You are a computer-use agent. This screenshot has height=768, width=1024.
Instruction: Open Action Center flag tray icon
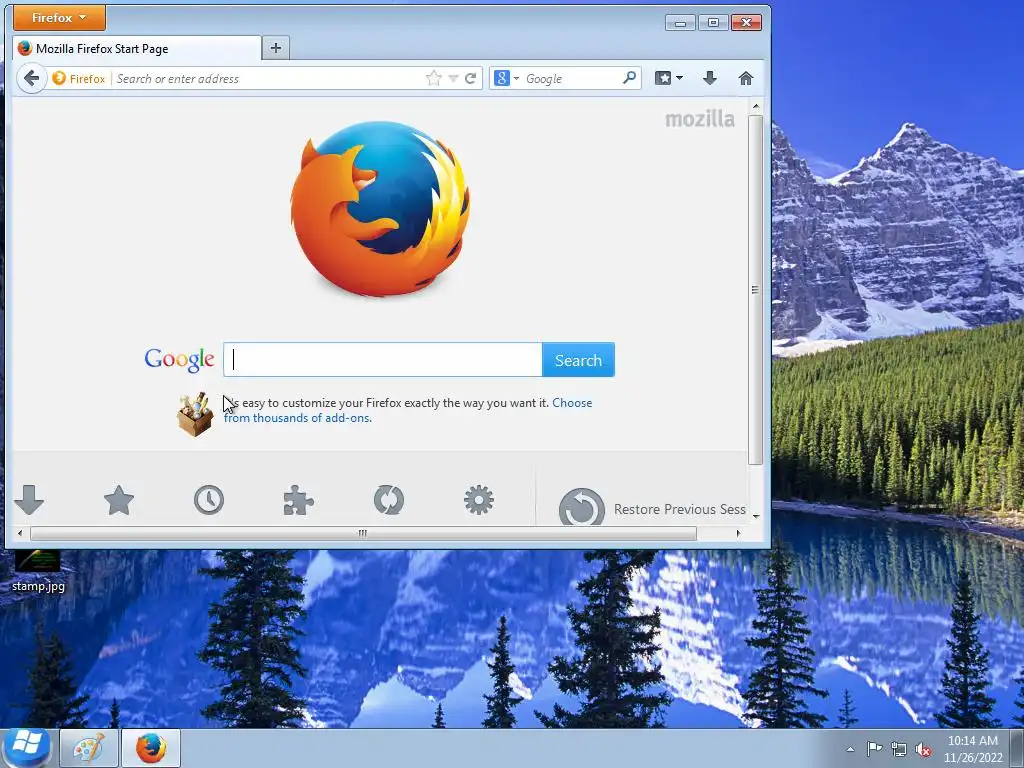coord(874,749)
